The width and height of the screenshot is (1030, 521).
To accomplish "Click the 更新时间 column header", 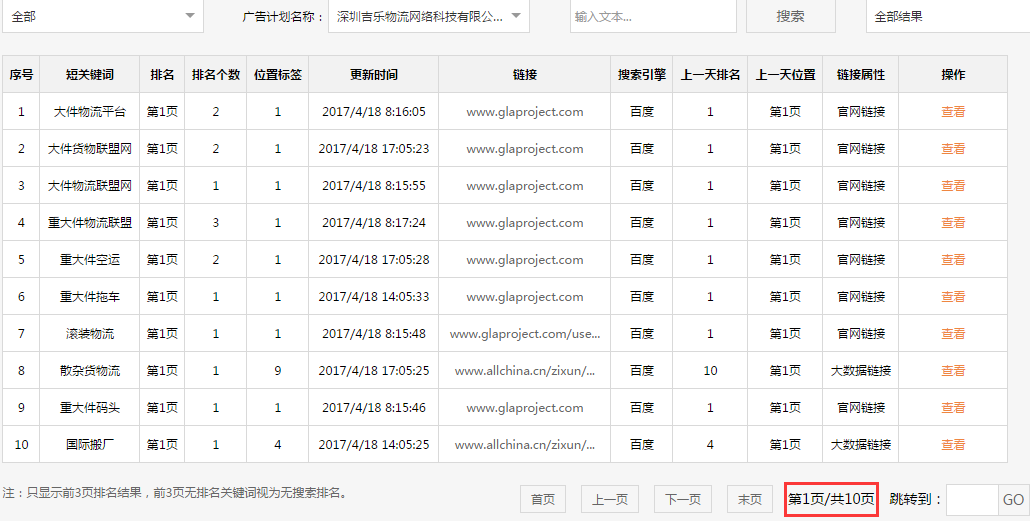I will click(x=374, y=74).
